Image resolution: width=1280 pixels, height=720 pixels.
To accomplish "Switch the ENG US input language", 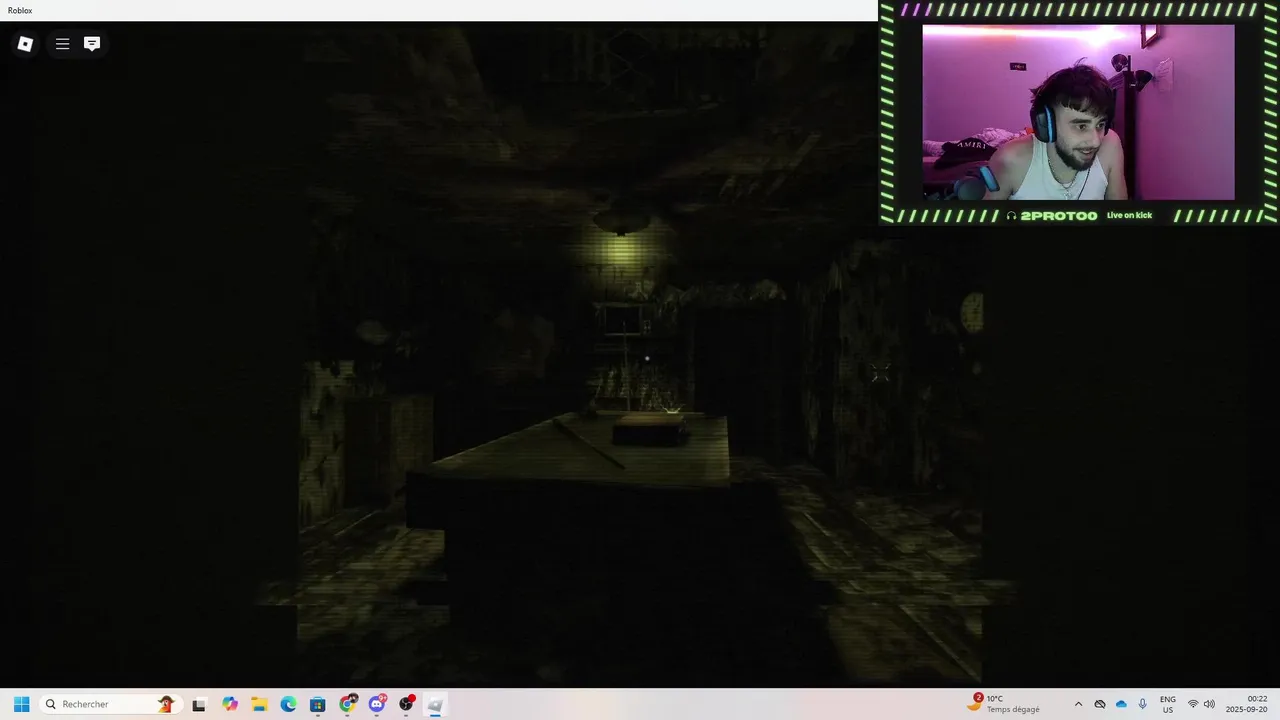I will coord(1167,704).
